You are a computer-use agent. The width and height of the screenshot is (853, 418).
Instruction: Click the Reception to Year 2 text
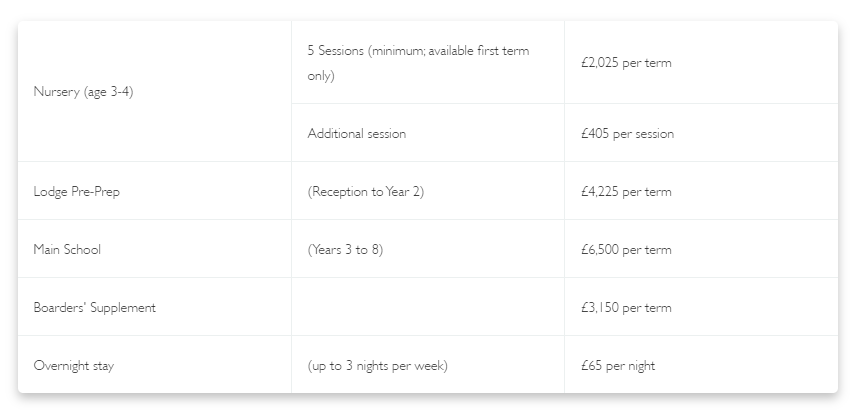point(366,192)
